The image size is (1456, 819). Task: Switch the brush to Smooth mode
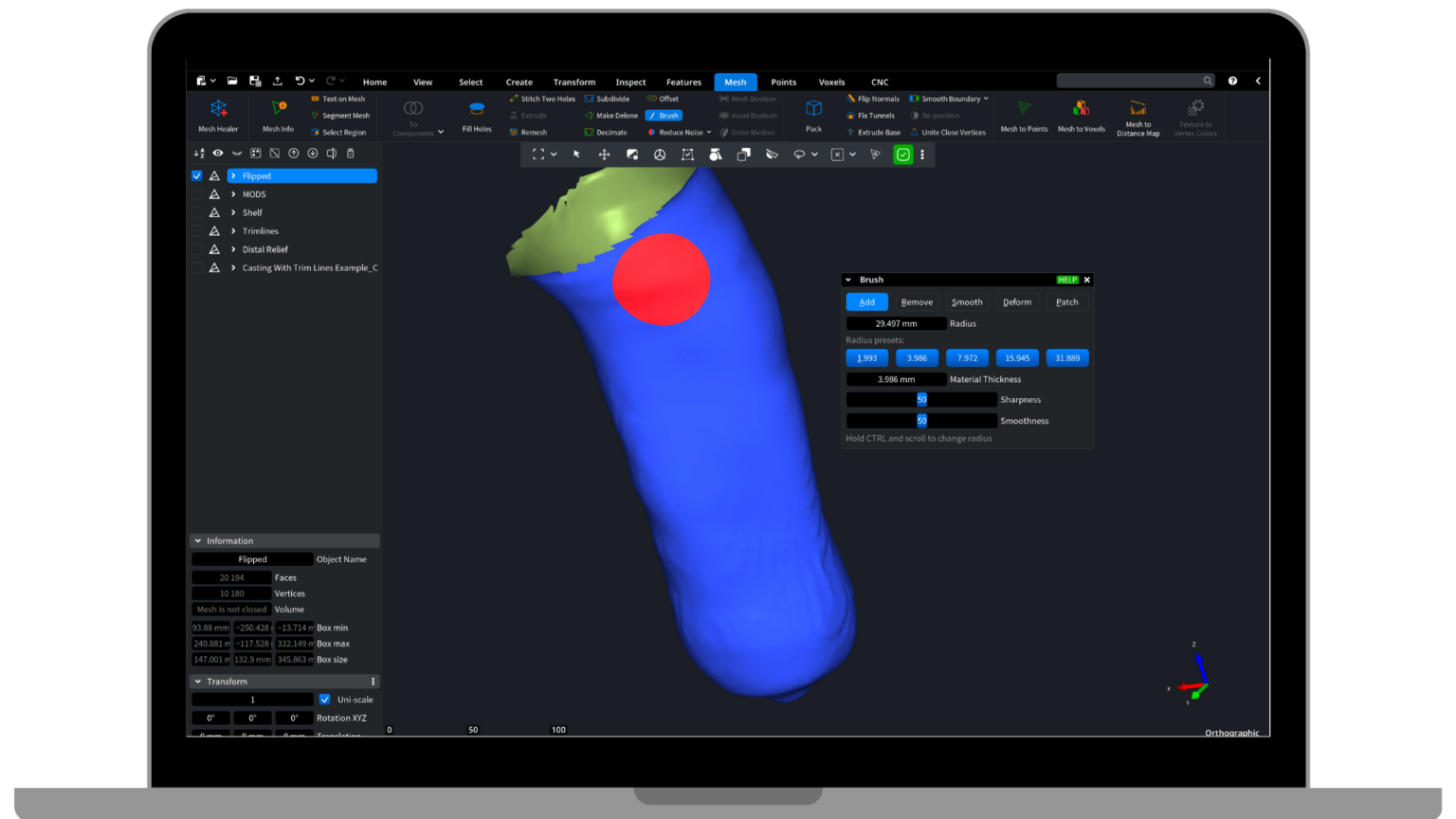[966, 301]
